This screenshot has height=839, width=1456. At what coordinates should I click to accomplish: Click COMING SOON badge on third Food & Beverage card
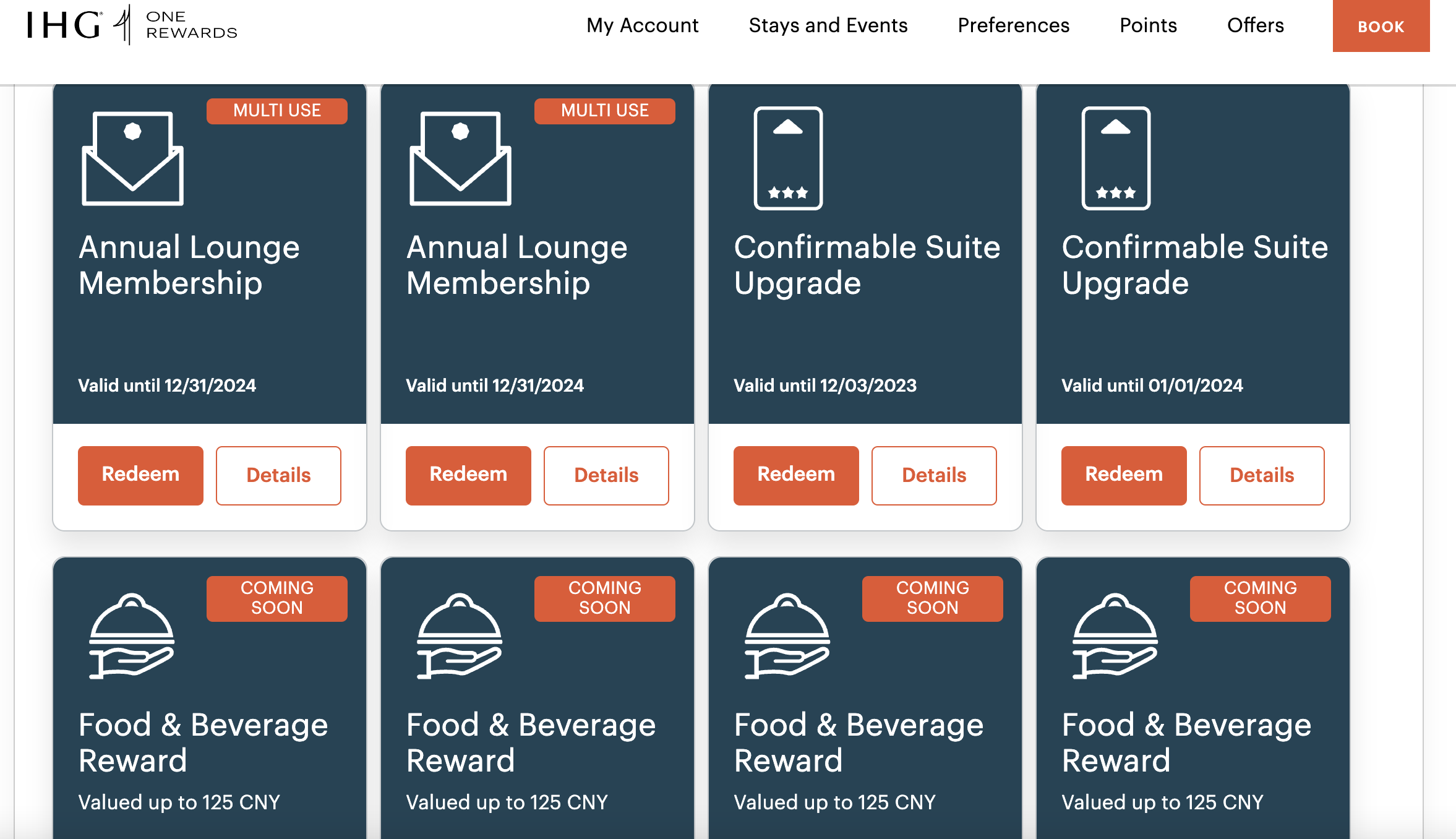pos(933,598)
